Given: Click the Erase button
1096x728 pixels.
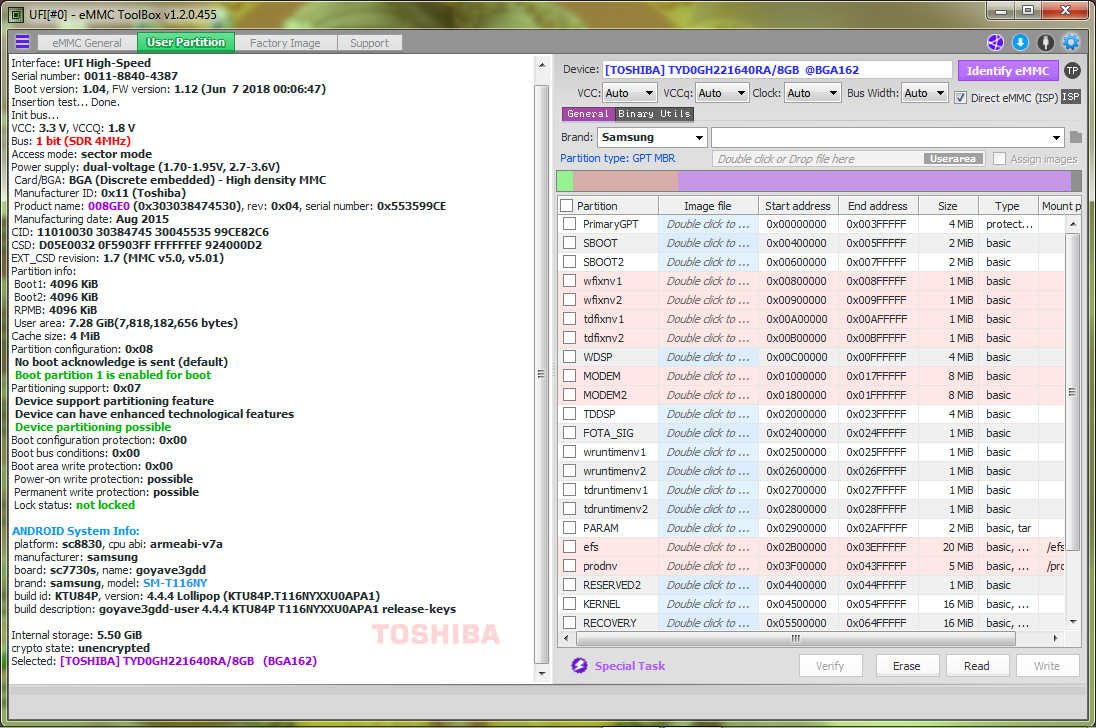Looking at the screenshot, I should coord(907,666).
